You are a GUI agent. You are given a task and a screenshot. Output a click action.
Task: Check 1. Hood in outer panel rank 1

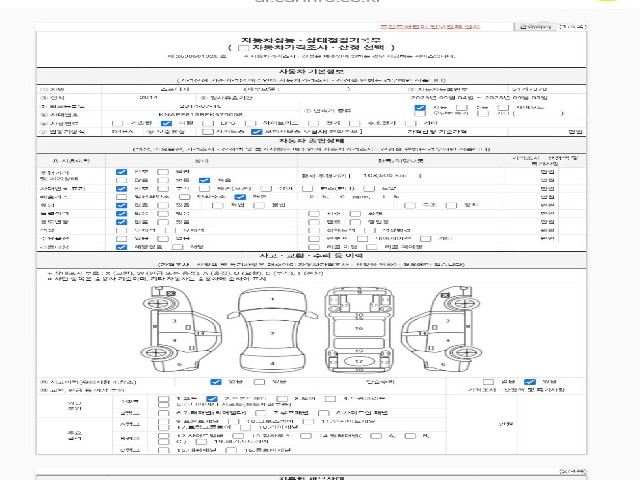(163, 398)
